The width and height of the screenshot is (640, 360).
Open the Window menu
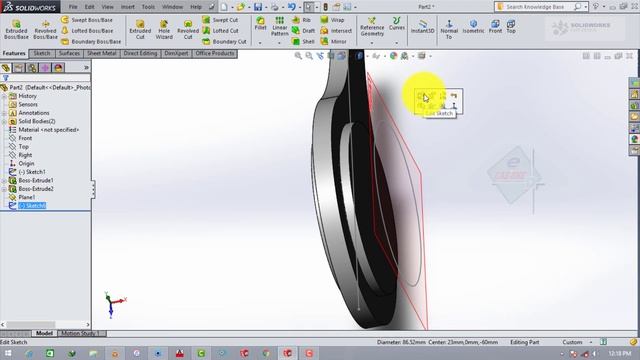click(x=172, y=7)
